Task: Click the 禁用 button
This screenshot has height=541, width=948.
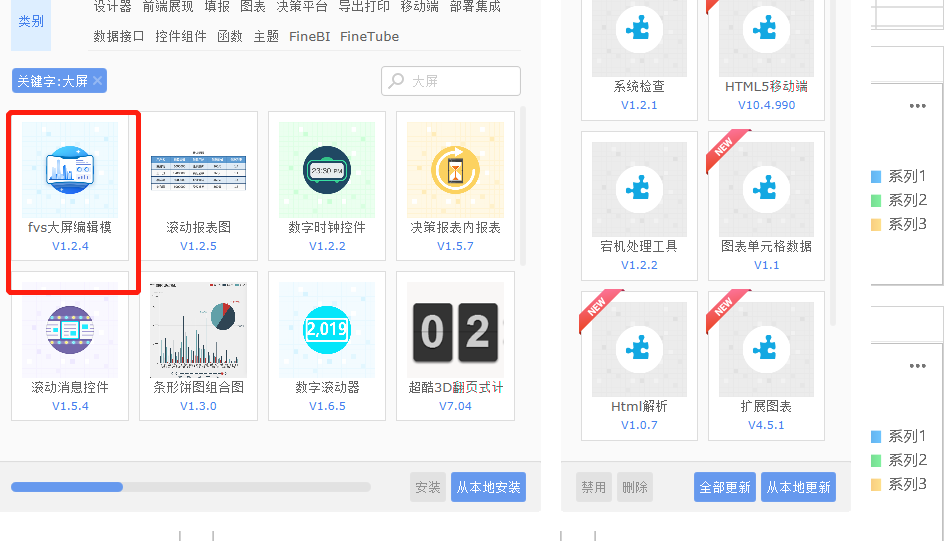Action: 594,487
